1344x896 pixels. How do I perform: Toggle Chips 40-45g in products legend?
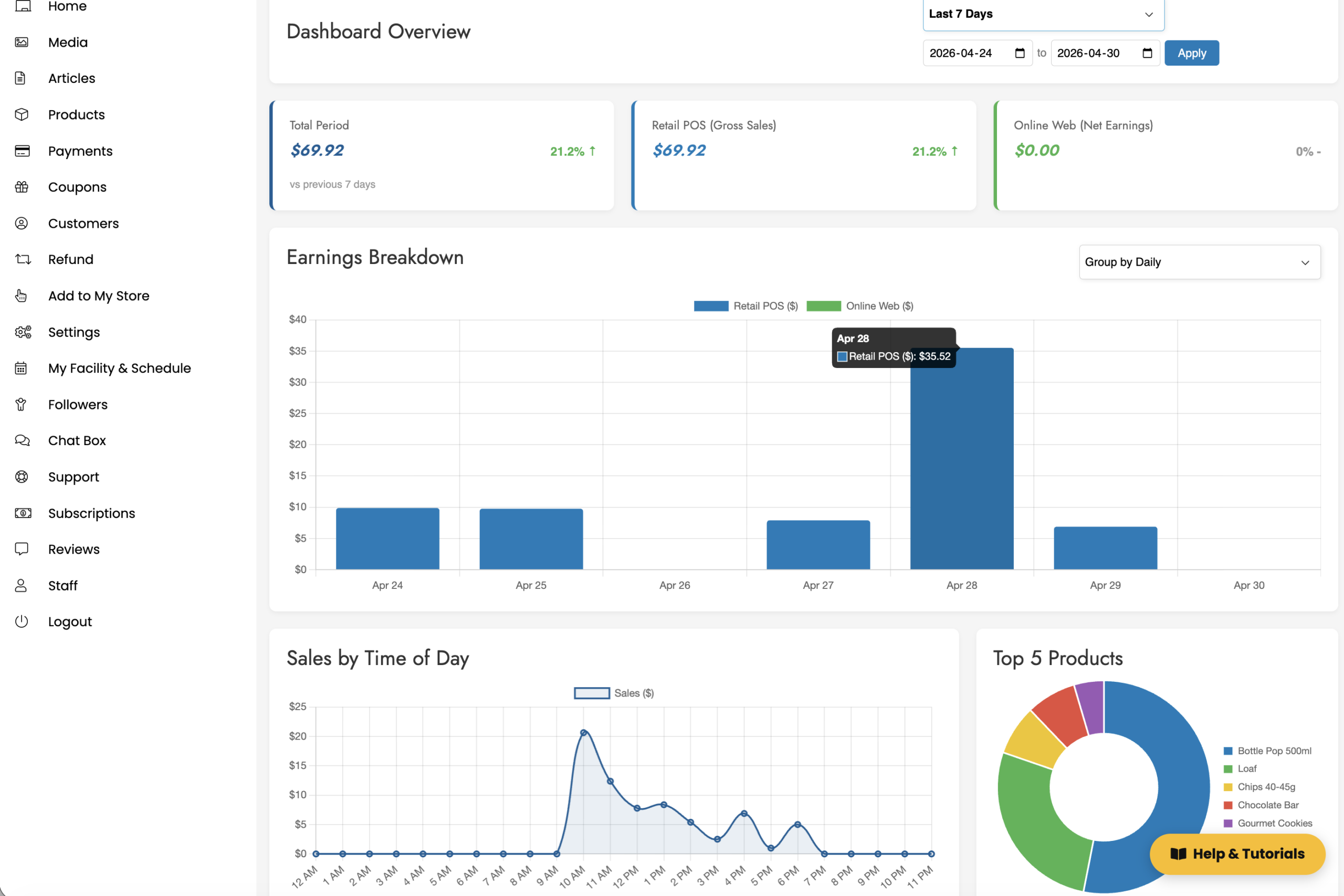1259,787
